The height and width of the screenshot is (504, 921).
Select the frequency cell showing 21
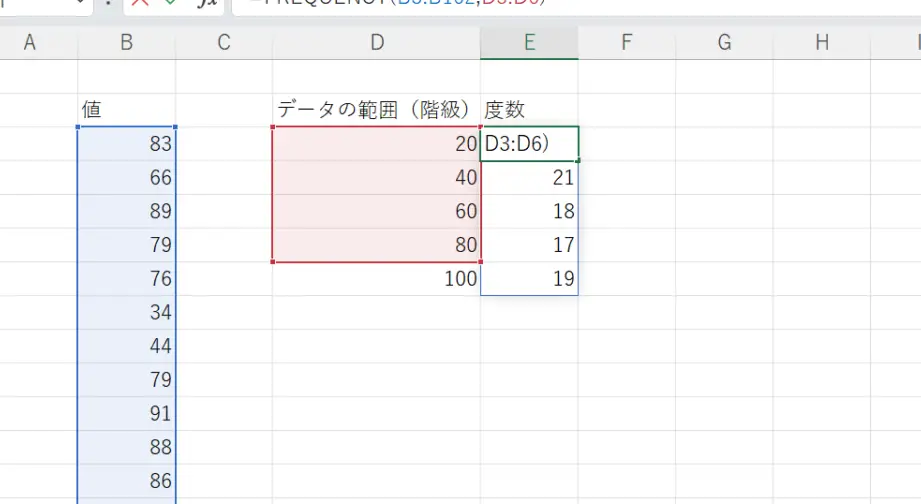pyautogui.click(x=529, y=177)
